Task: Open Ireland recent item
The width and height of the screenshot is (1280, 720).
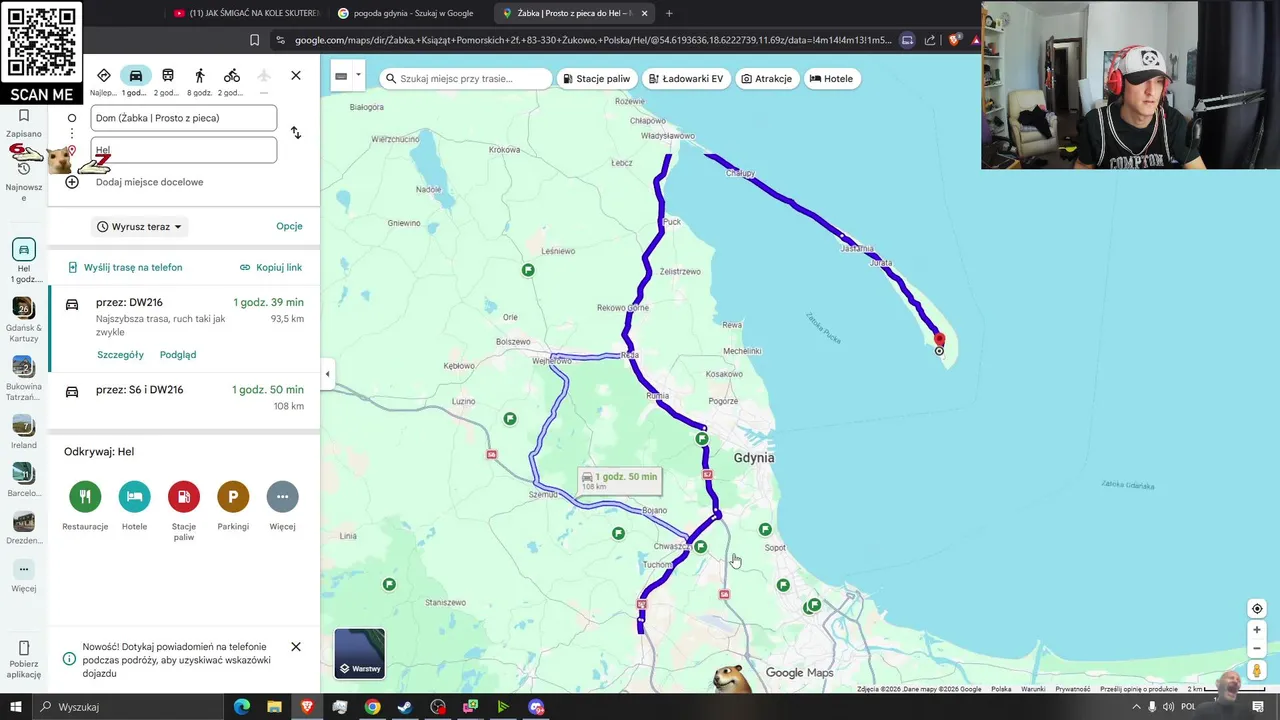Action: (x=24, y=432)
